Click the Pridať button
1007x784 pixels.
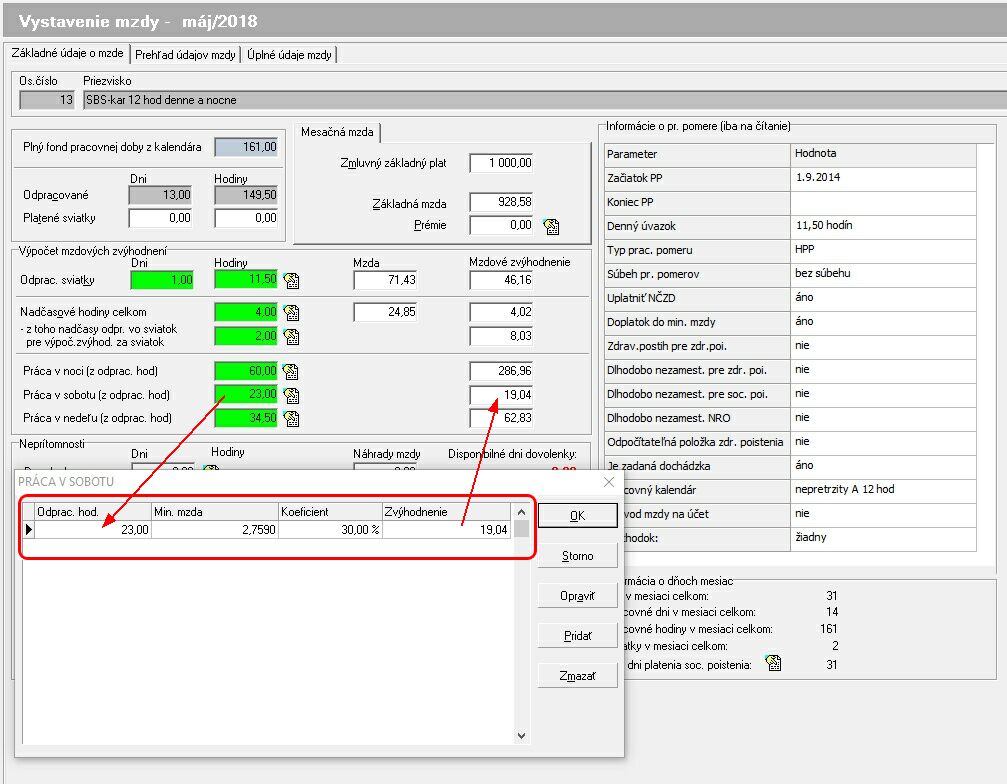577,636
